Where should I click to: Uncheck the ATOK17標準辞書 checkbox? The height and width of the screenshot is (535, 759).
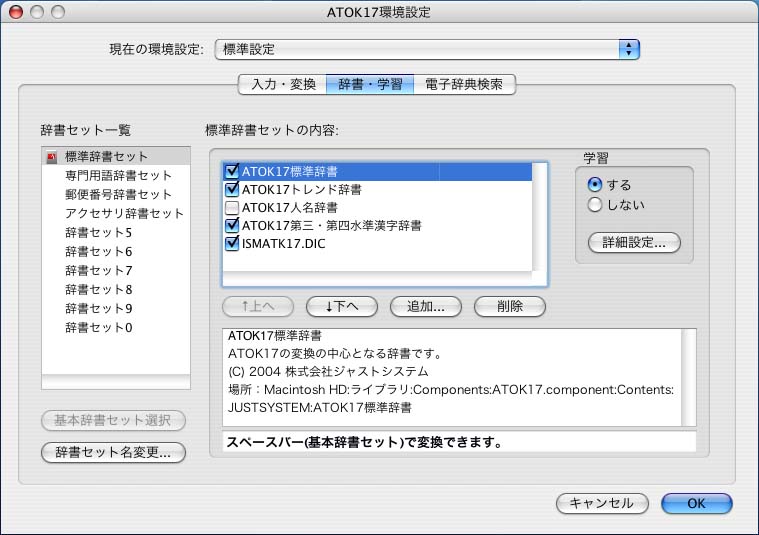point(232,171)
